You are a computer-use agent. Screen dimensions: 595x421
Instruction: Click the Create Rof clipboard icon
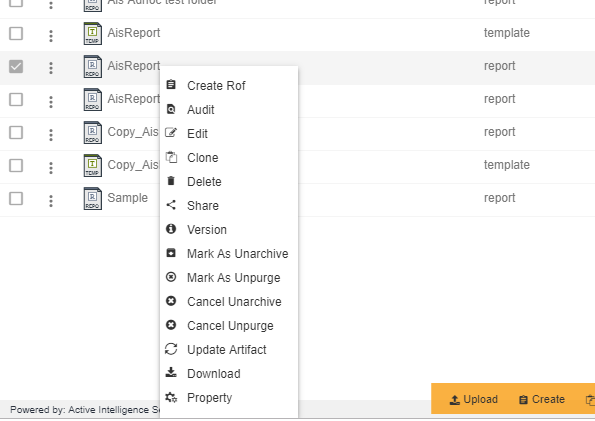[171, 85]
